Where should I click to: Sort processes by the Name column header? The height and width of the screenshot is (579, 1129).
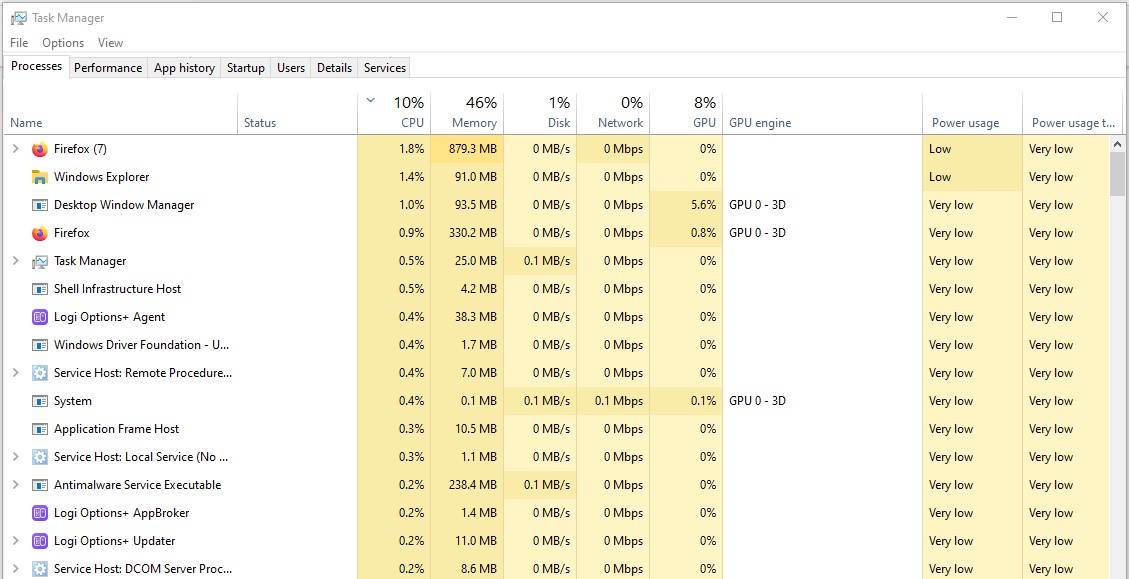(121, 114)
